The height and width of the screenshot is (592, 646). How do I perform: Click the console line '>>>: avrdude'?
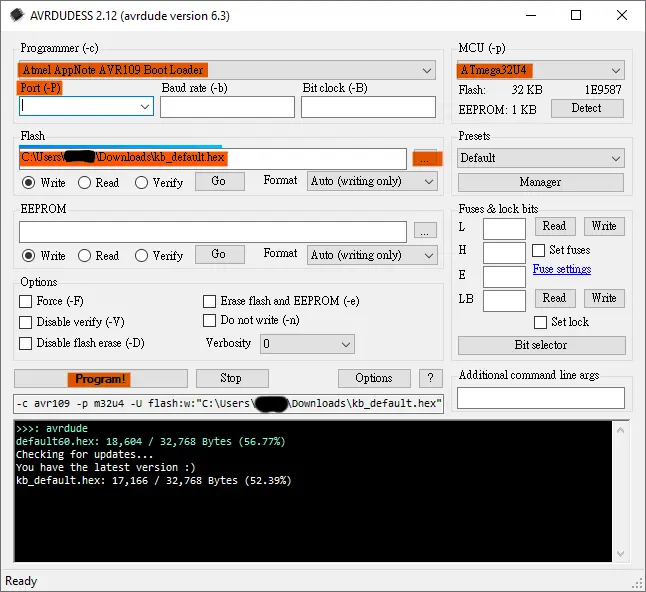point(52,428)
